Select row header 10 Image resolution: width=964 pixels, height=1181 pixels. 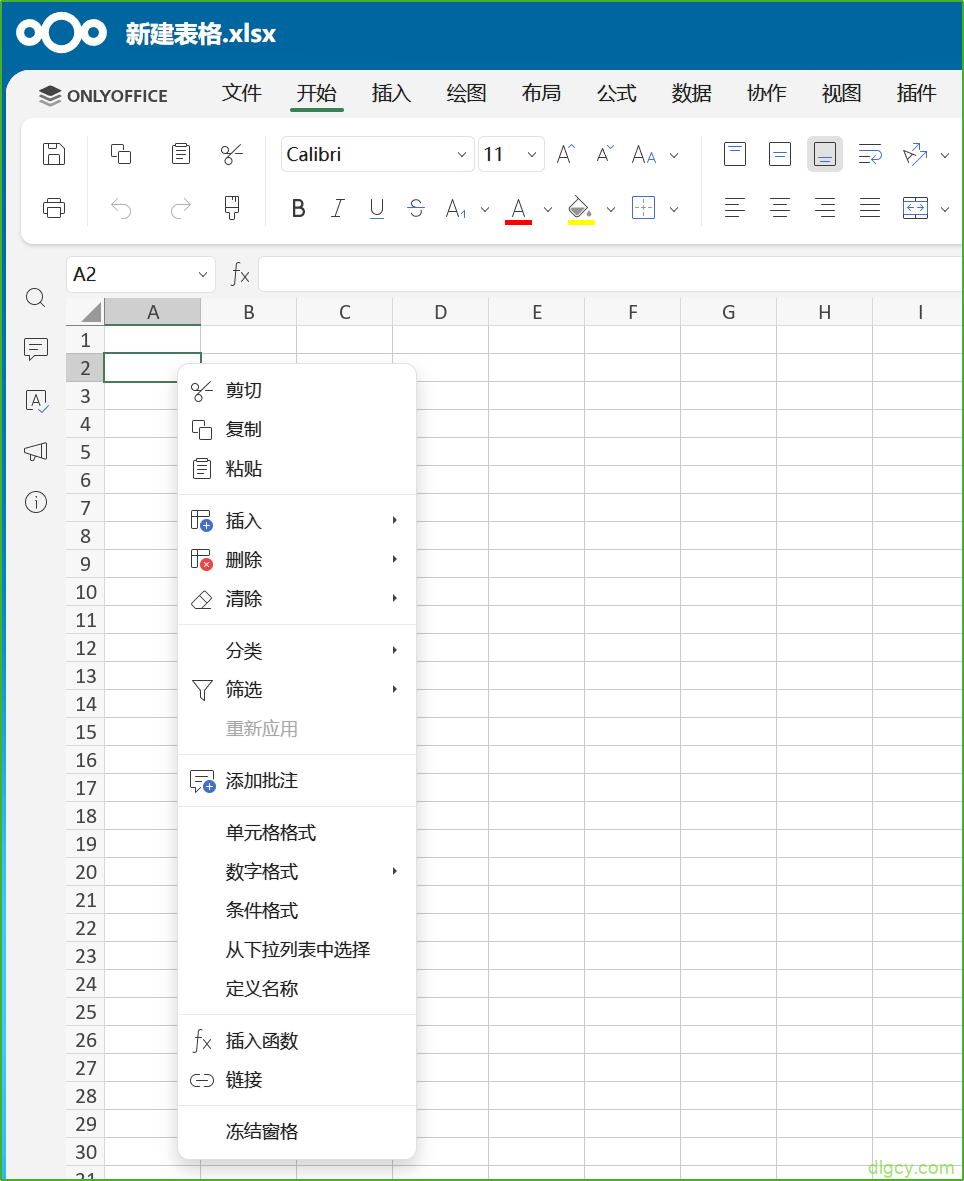(85, 592)
